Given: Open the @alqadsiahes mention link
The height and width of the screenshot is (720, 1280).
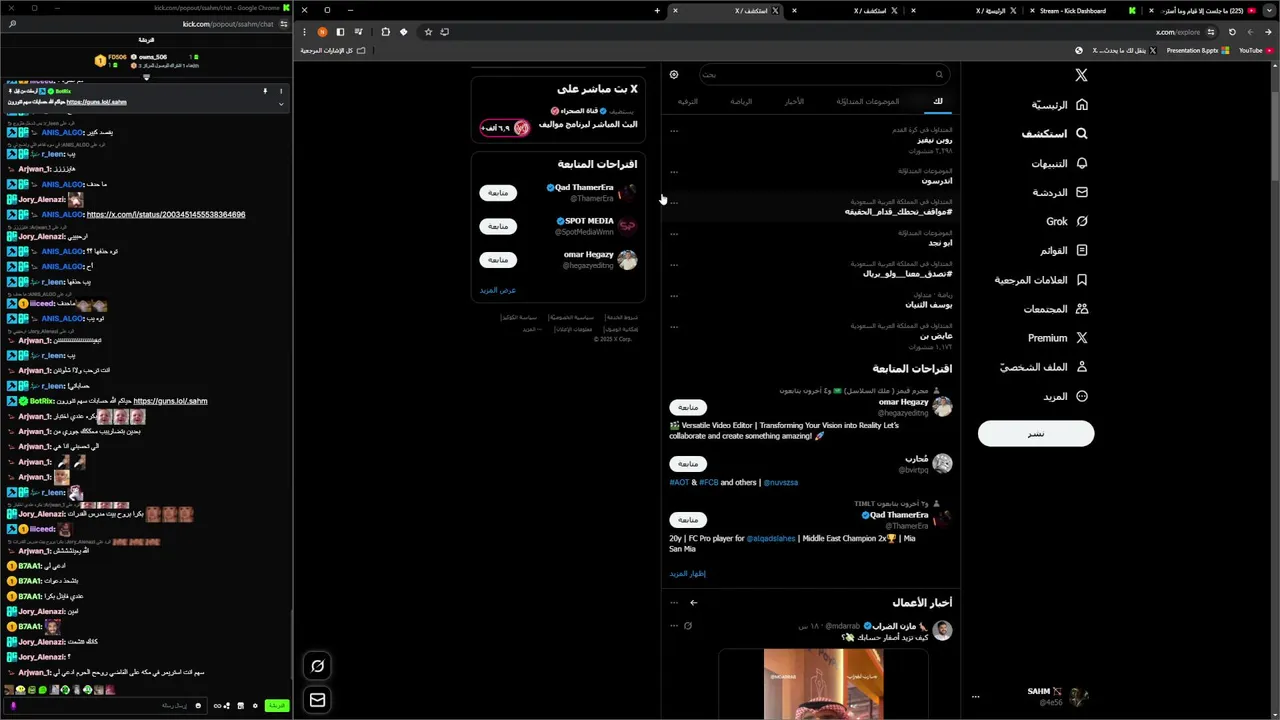Looking at the screenshot, I should (771, 538).
